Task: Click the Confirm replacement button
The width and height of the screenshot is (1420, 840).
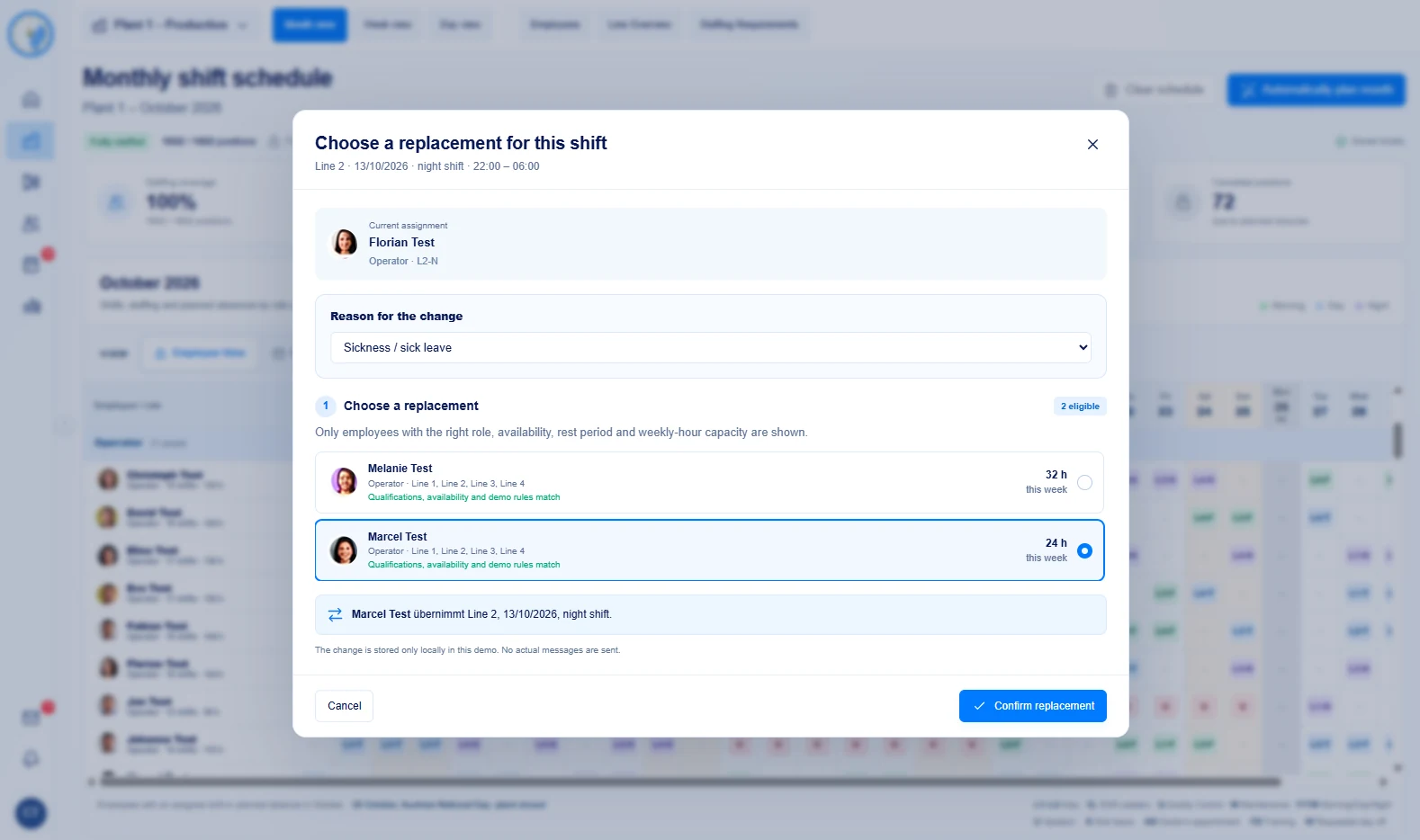Action: click(x=1032, y=706)
